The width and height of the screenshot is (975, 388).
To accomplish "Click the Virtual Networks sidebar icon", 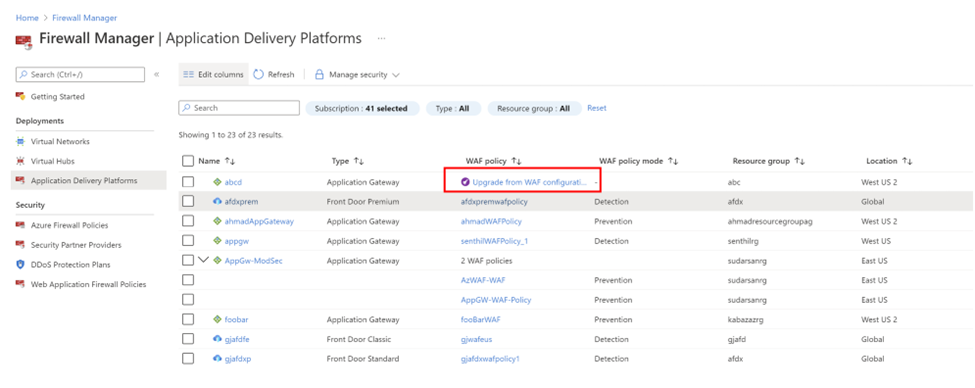I will click(x=21, y=142).
